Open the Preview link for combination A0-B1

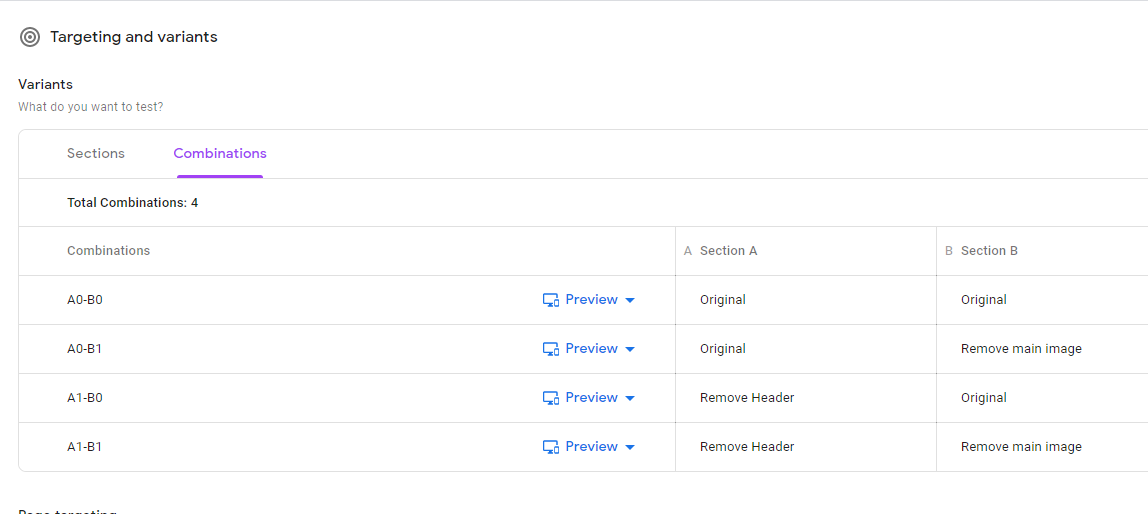(592, 349)
